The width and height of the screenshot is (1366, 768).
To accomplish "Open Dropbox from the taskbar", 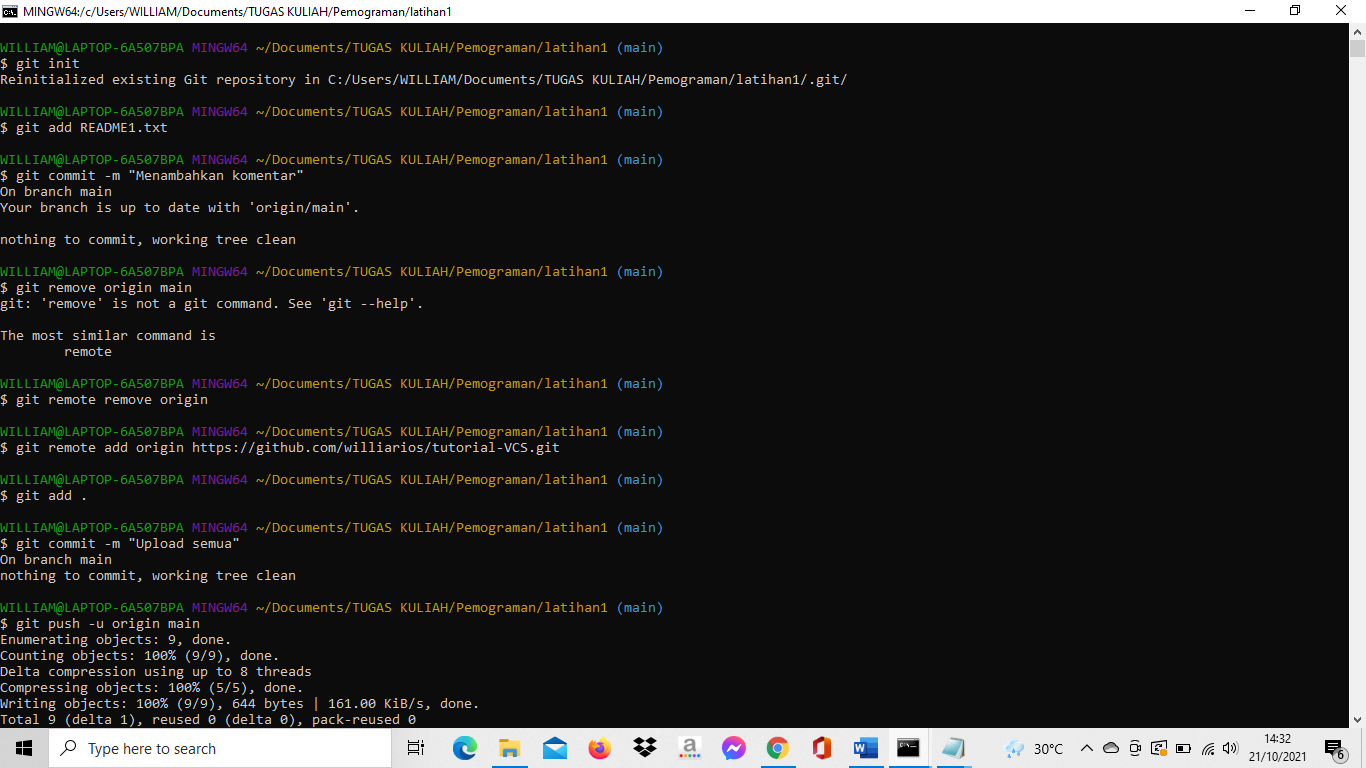I will 644,748.
